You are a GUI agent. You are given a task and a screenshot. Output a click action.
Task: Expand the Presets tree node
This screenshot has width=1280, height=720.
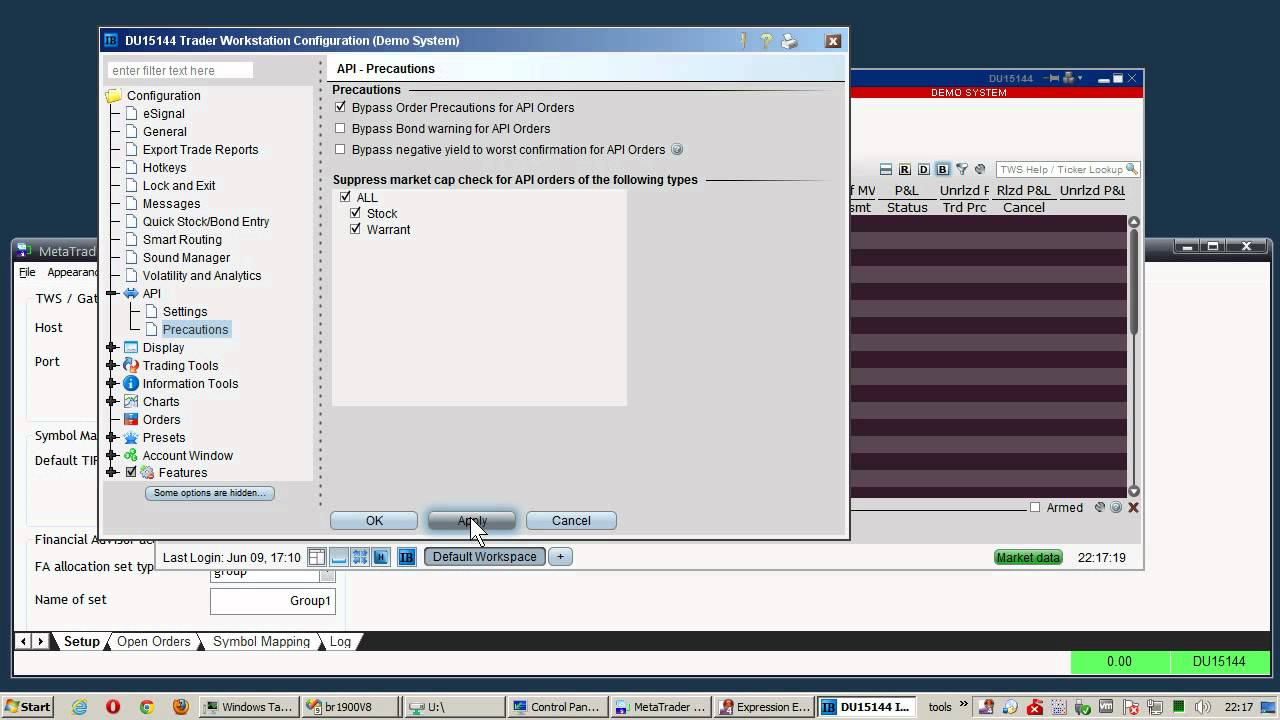click(x=112, y=438)
